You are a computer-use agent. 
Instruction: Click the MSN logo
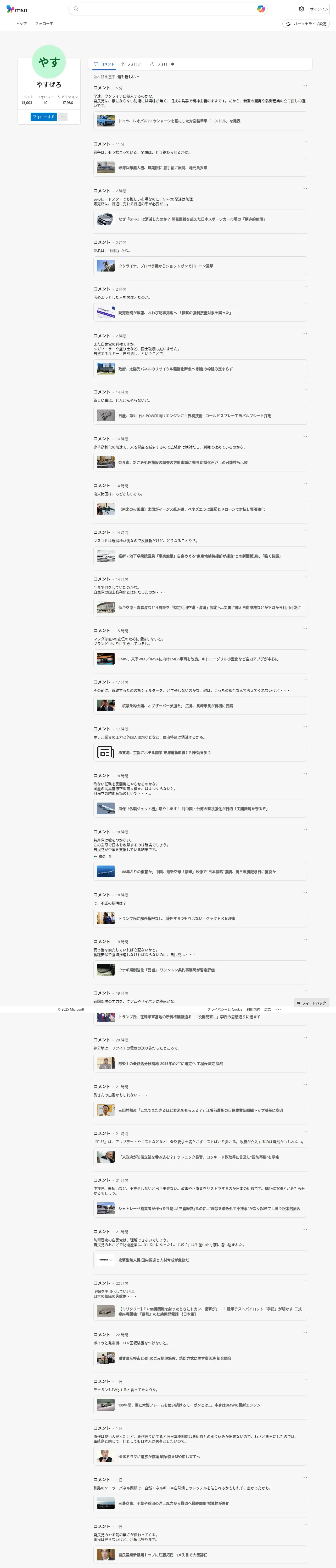click(x=16, y=9)
